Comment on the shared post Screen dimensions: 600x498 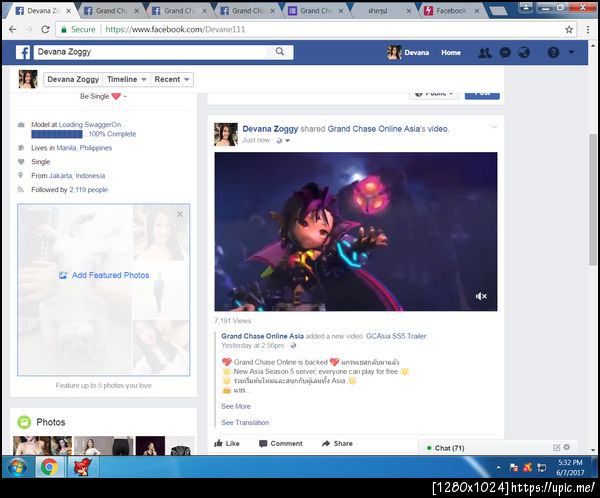click(x=281, y=443)
